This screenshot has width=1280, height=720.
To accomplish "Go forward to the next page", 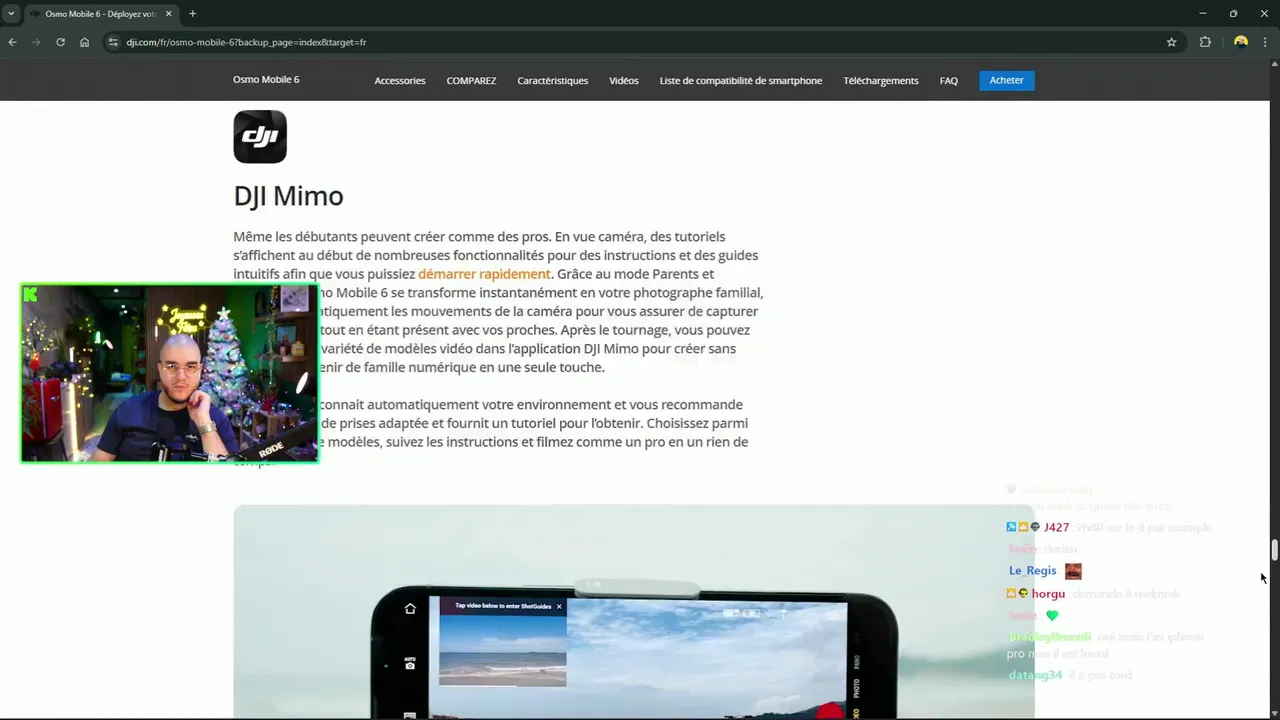I will pos(36,42).
